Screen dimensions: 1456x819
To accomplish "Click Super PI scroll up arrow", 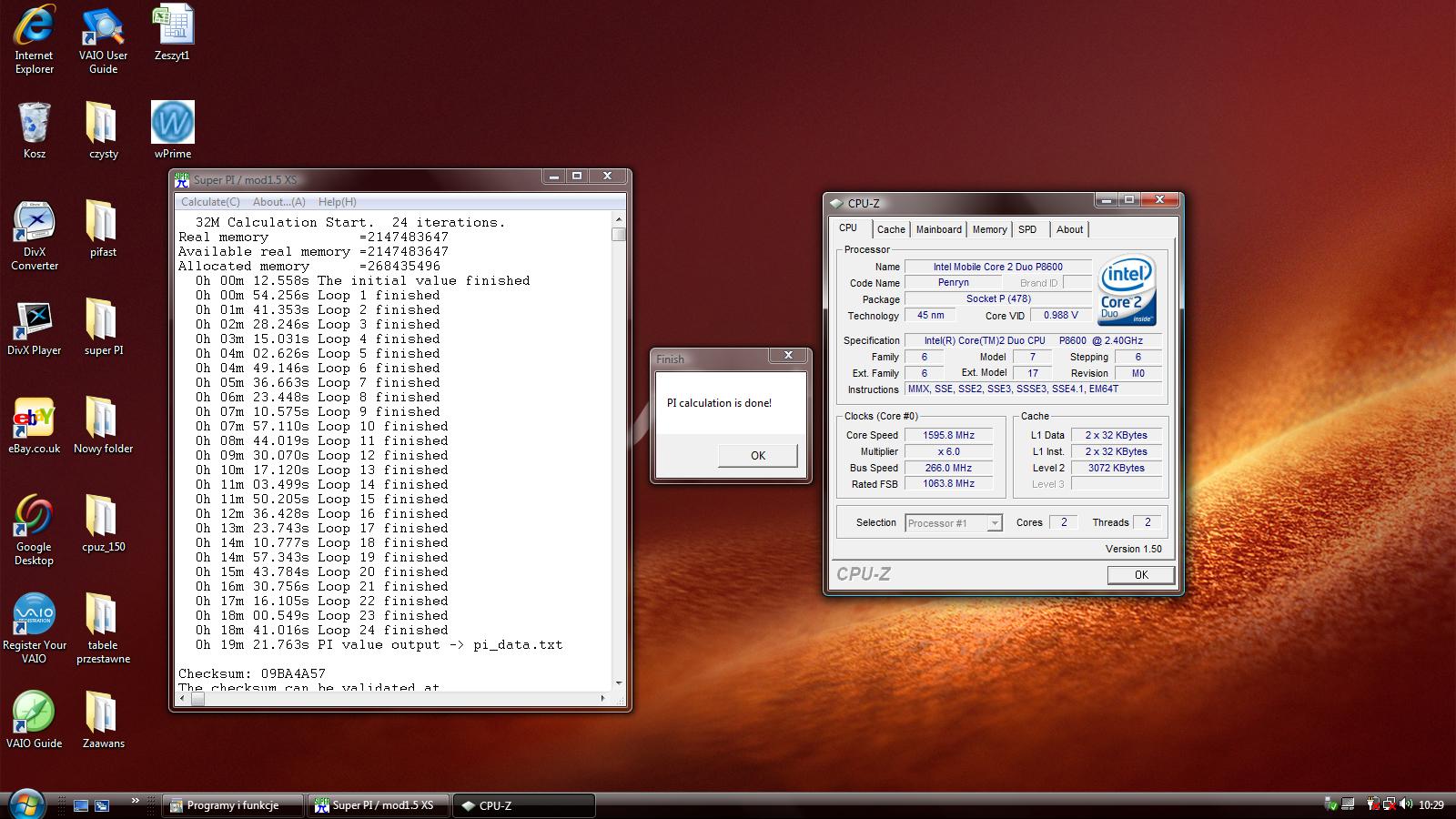I will [x=619, y=219].
